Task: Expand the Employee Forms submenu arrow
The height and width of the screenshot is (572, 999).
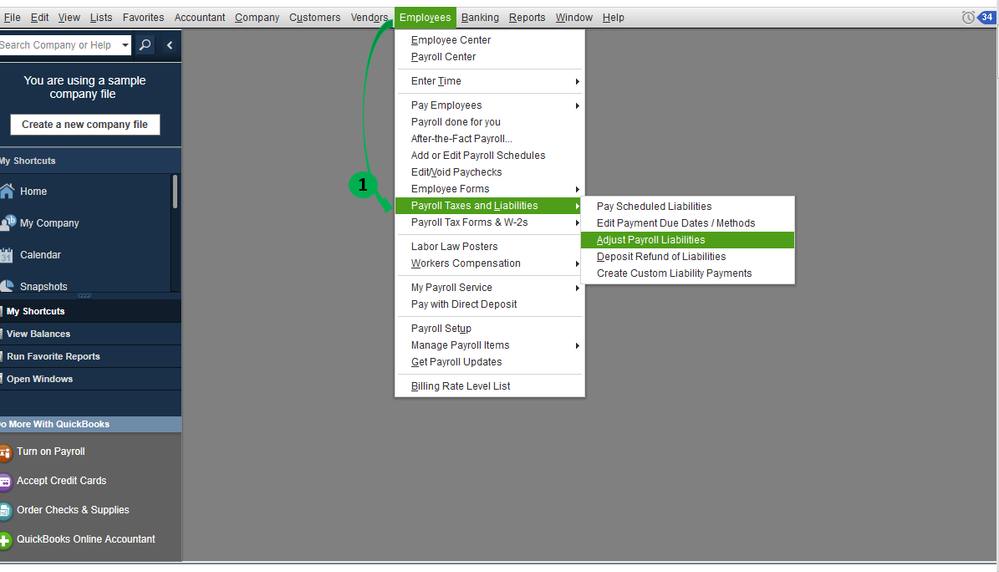Action: click(x=577, y=189)
